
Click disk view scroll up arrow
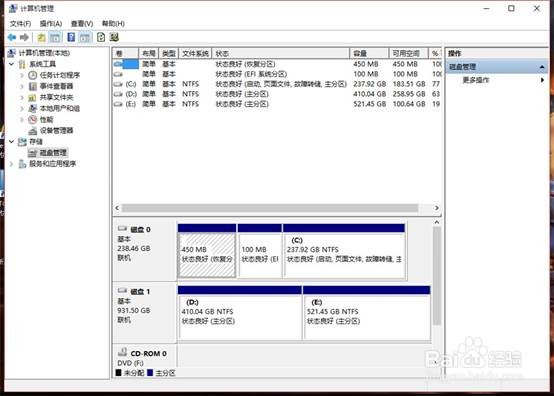point(437,223)
